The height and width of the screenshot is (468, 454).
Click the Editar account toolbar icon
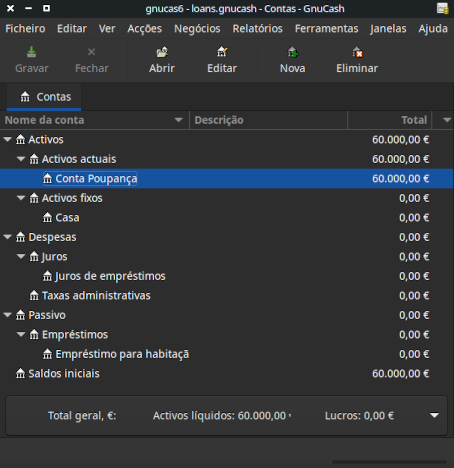pyautogui.click(x=222, y=52)
